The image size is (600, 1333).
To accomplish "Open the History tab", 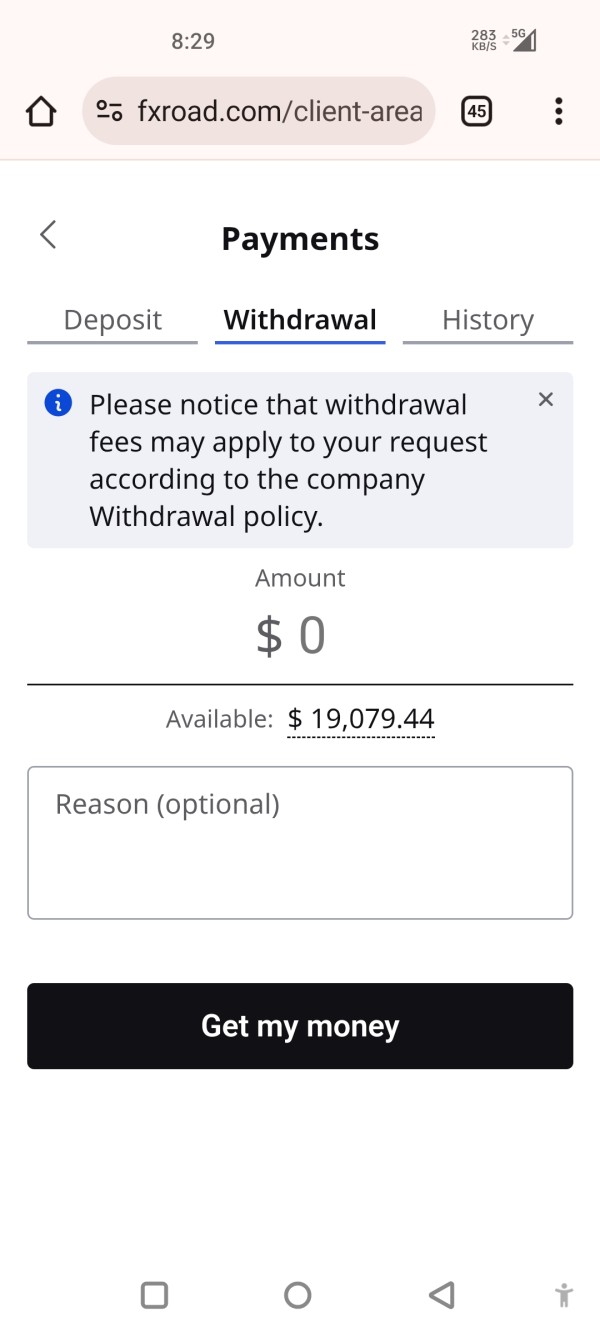I will click(x=487, y=320).
